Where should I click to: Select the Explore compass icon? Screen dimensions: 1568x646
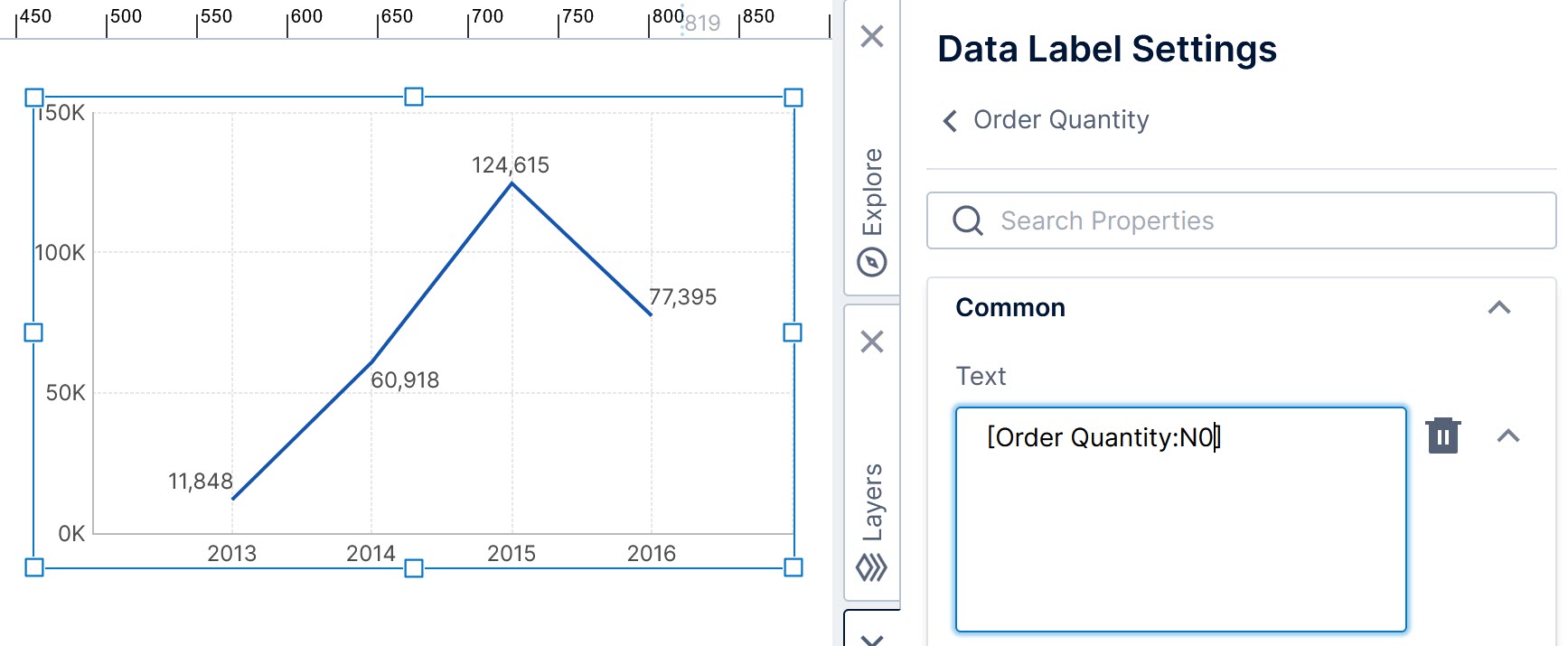click(870, 261)
